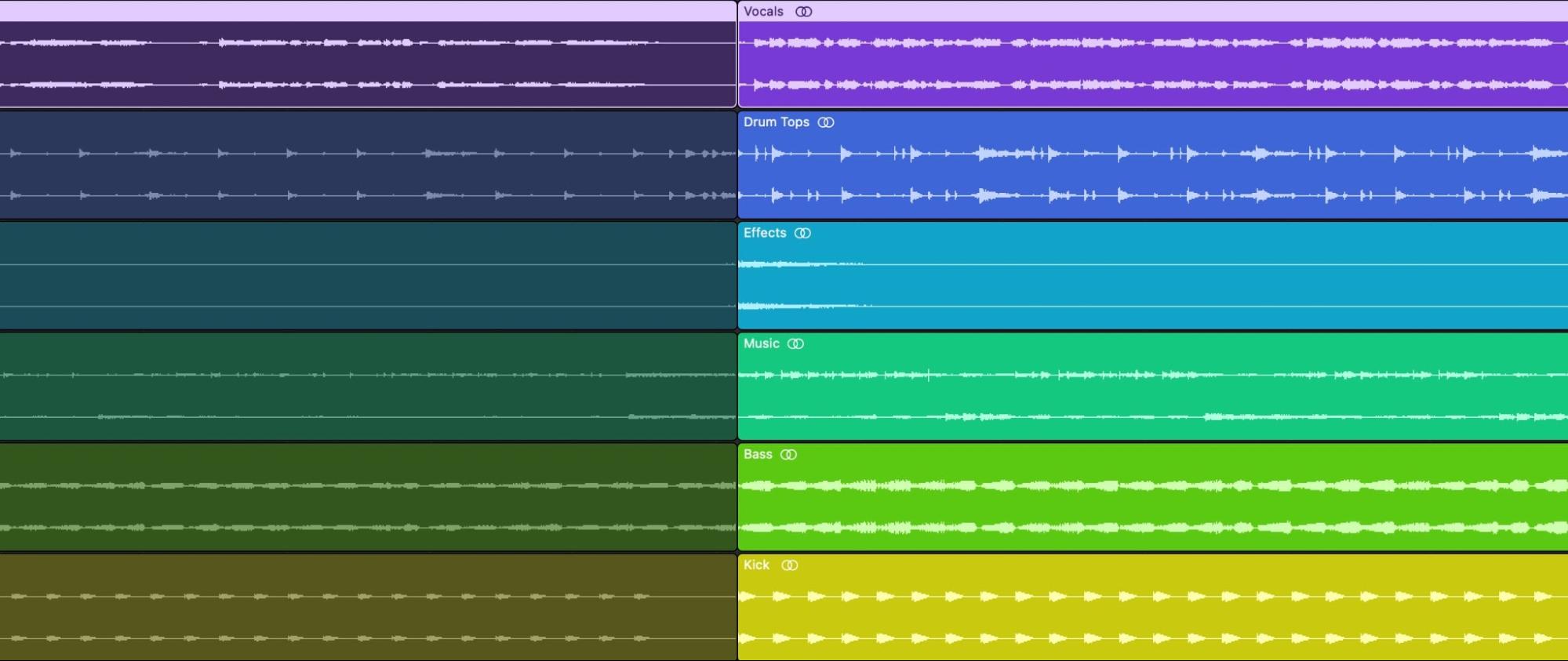Select the dimmed dark teal effects region
This screenshot has width=1568, height=661.
[368, 275]
